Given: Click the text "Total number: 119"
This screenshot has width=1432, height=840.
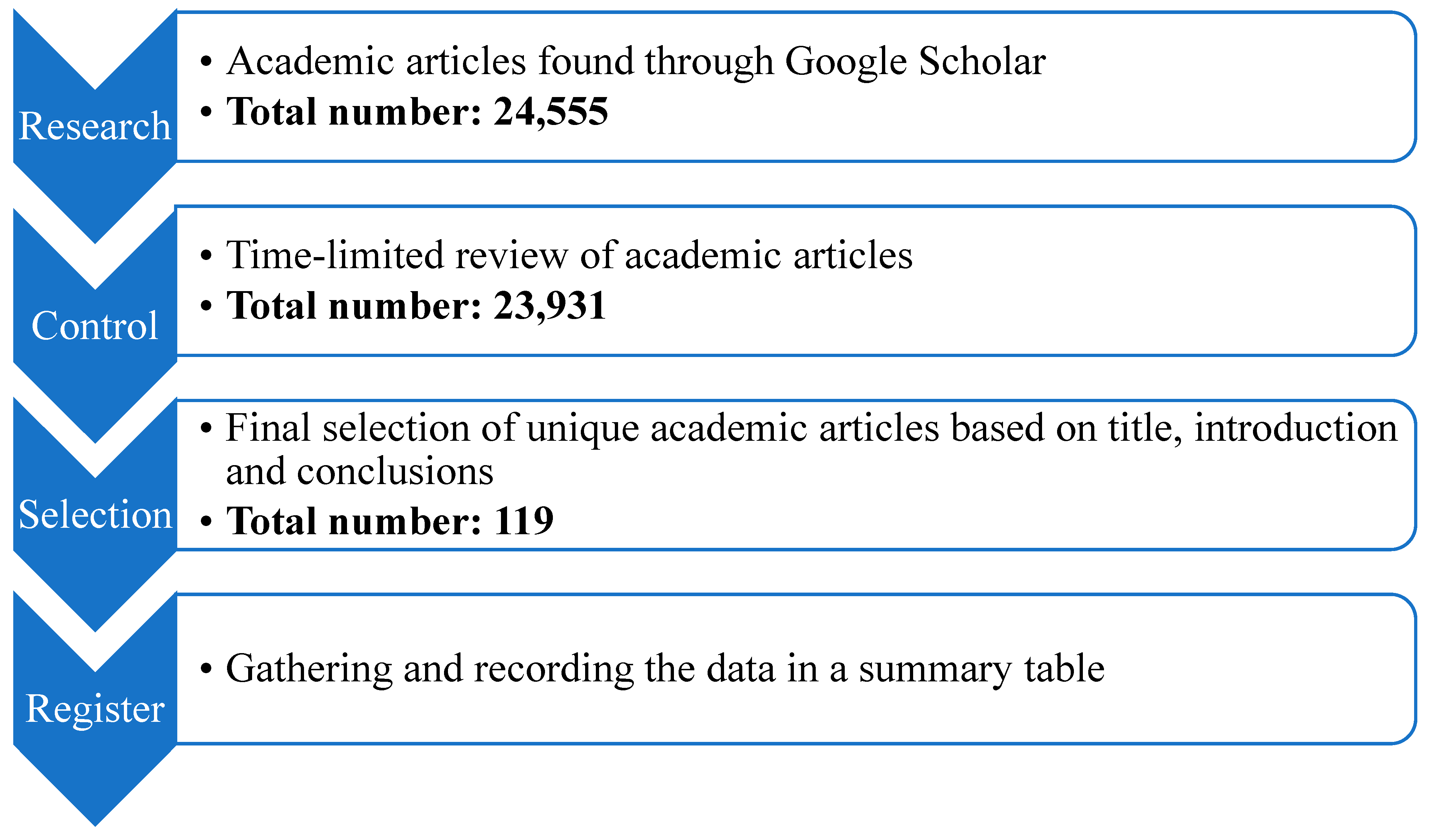Looking at the screenshot, I should 390,521.
